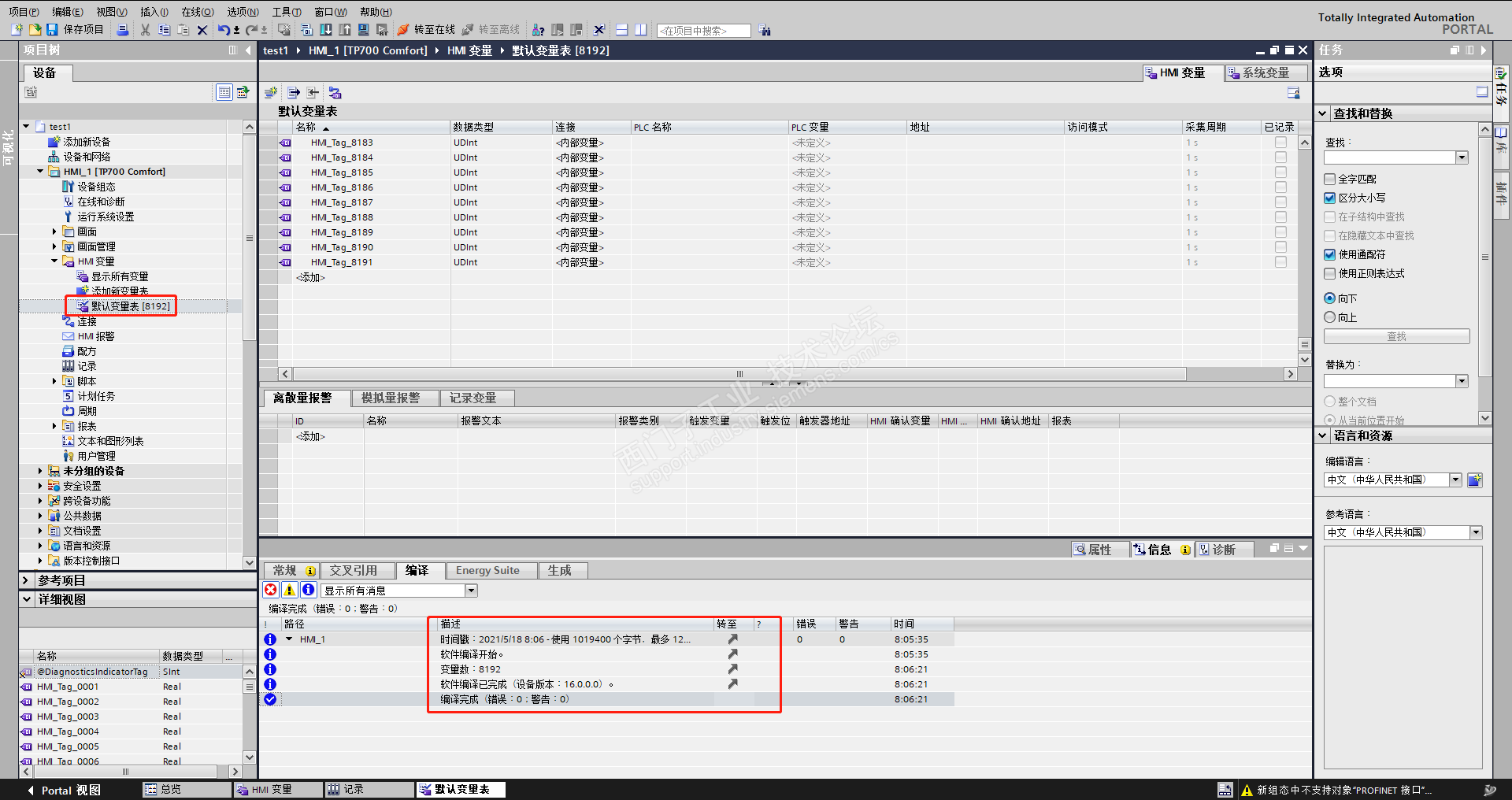Click the split editor horizontally icon

point(622,30)
